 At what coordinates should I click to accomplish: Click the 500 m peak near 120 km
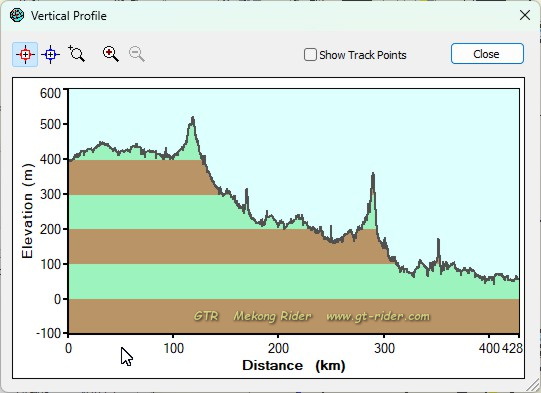tap(193, 119)
